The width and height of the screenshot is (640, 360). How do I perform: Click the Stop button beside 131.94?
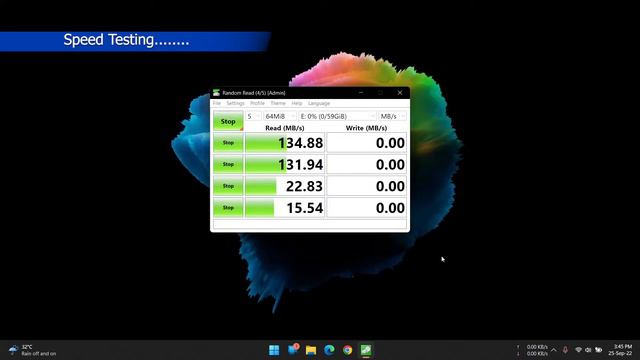tap(228, 164)
